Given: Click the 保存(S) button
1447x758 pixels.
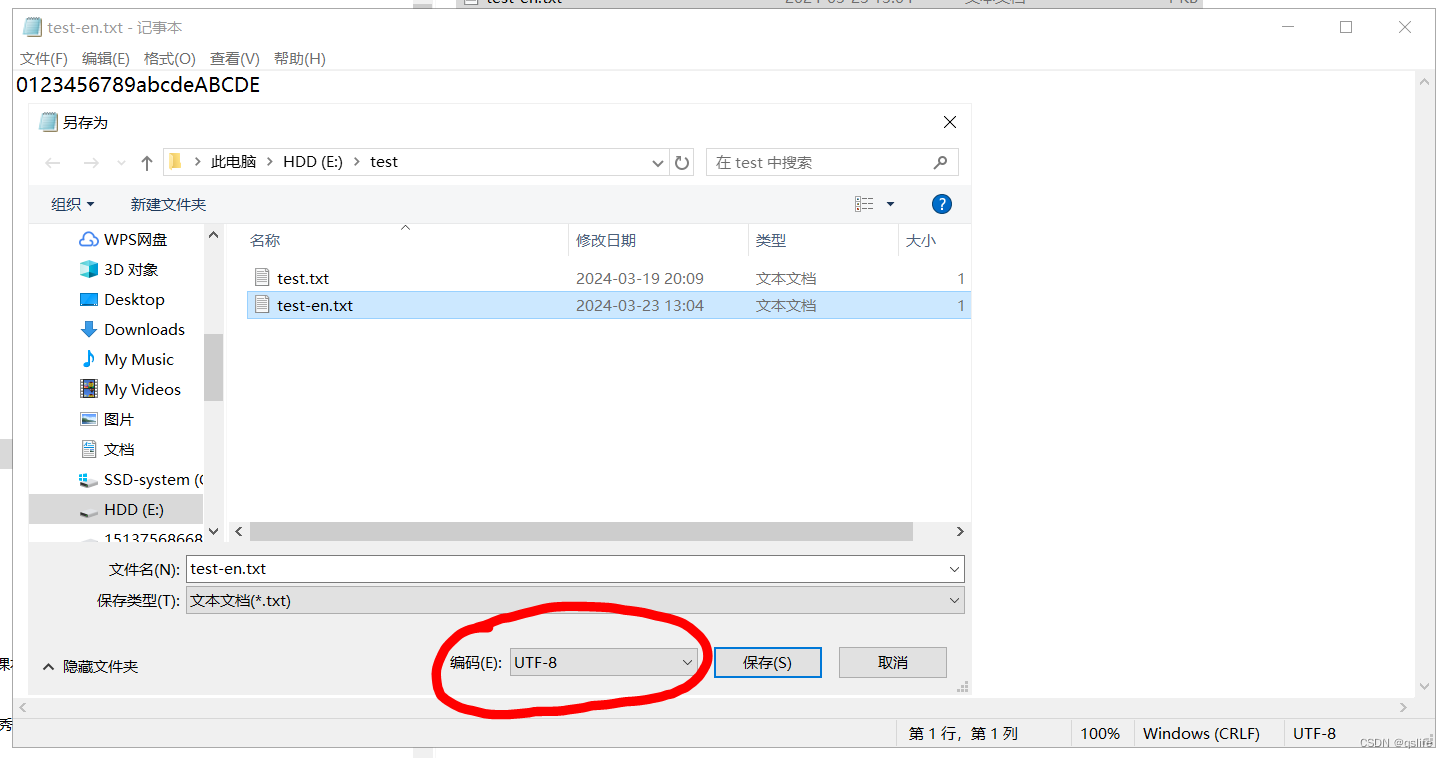Looking at the screenshot, I should tap(768, 662).
